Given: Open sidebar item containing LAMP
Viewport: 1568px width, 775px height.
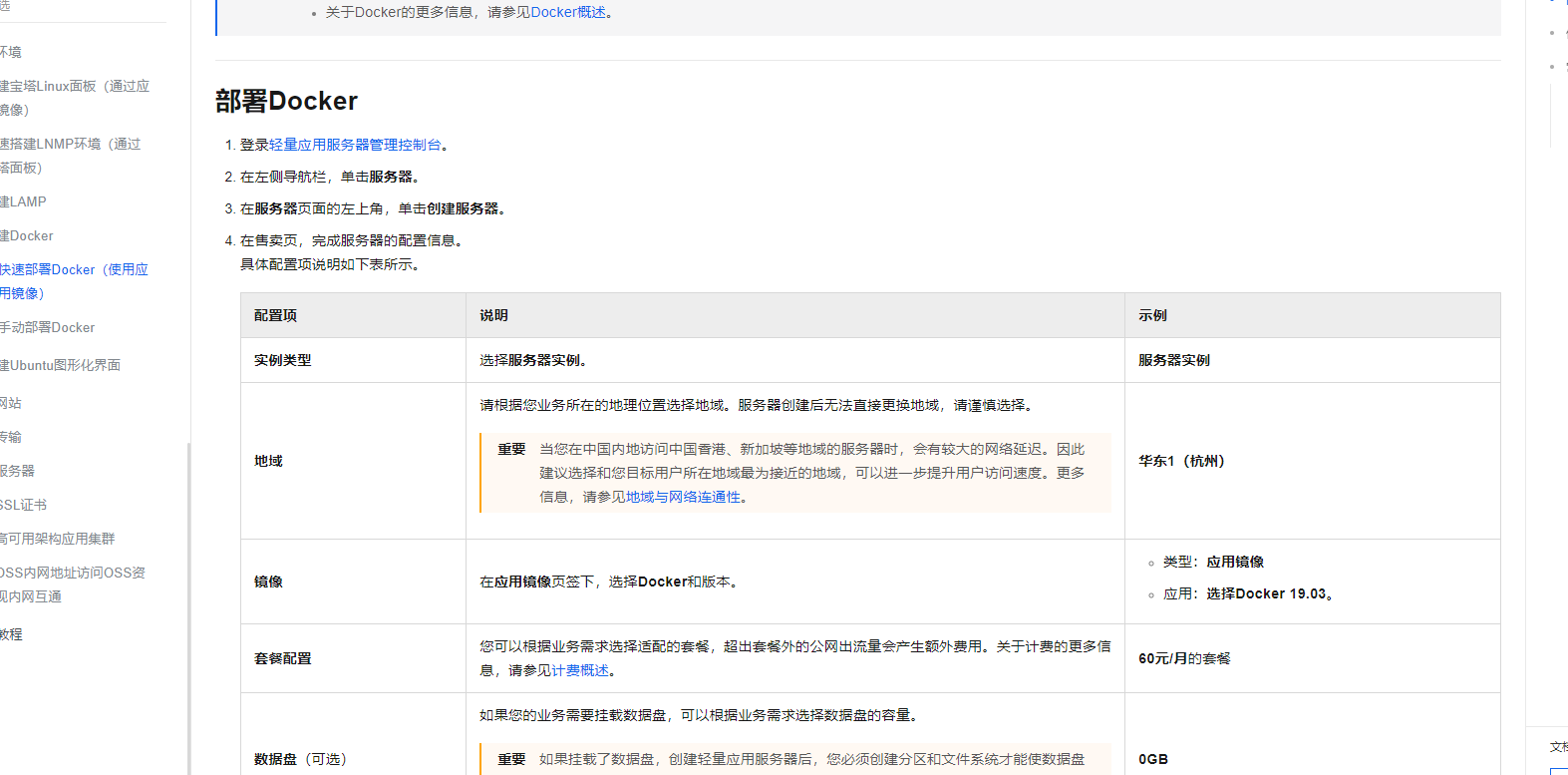Looking at the screenshot, I should click(24, 201).
